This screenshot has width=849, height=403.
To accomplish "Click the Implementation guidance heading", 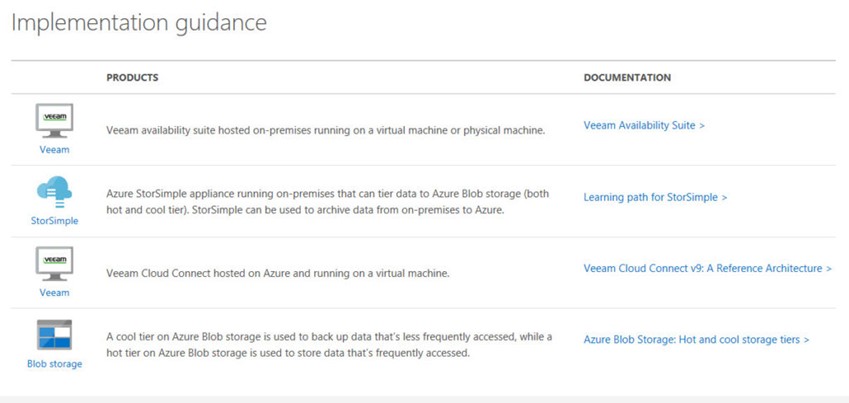I will tap(139, 23).
